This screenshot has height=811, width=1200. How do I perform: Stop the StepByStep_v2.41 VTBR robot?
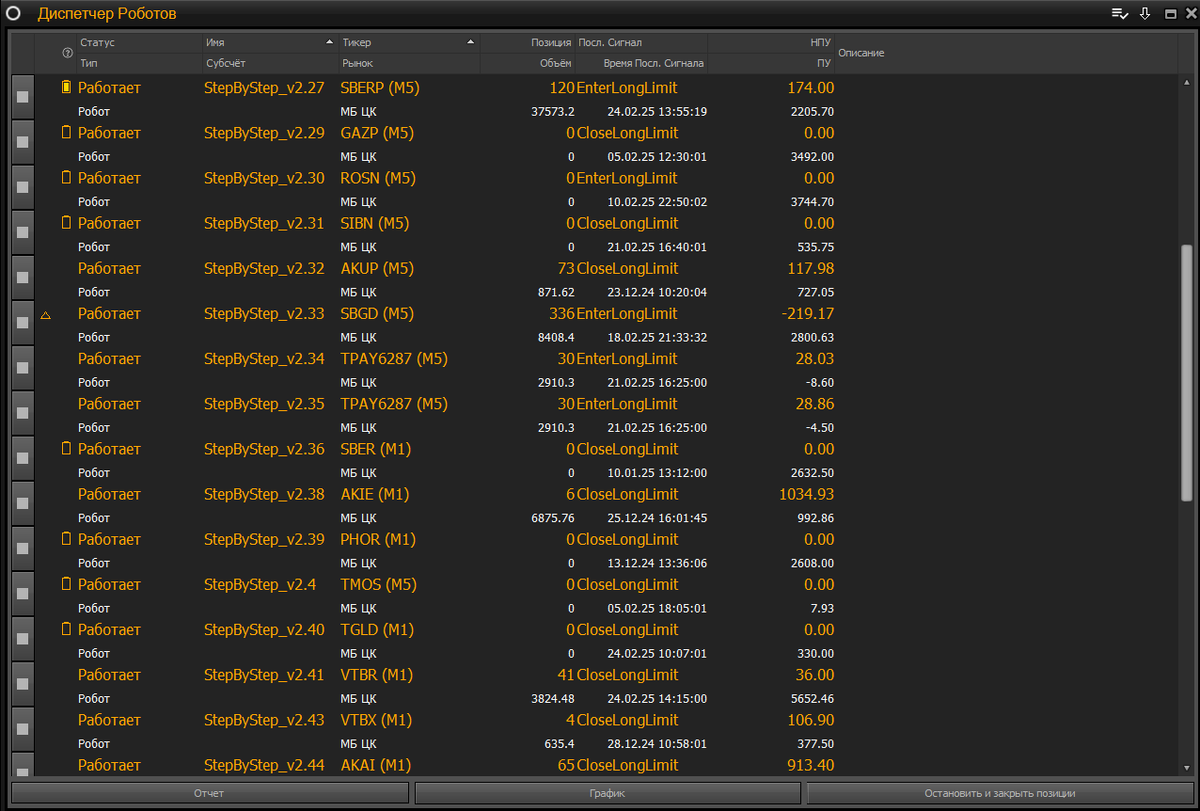click(x=22, y=684)
